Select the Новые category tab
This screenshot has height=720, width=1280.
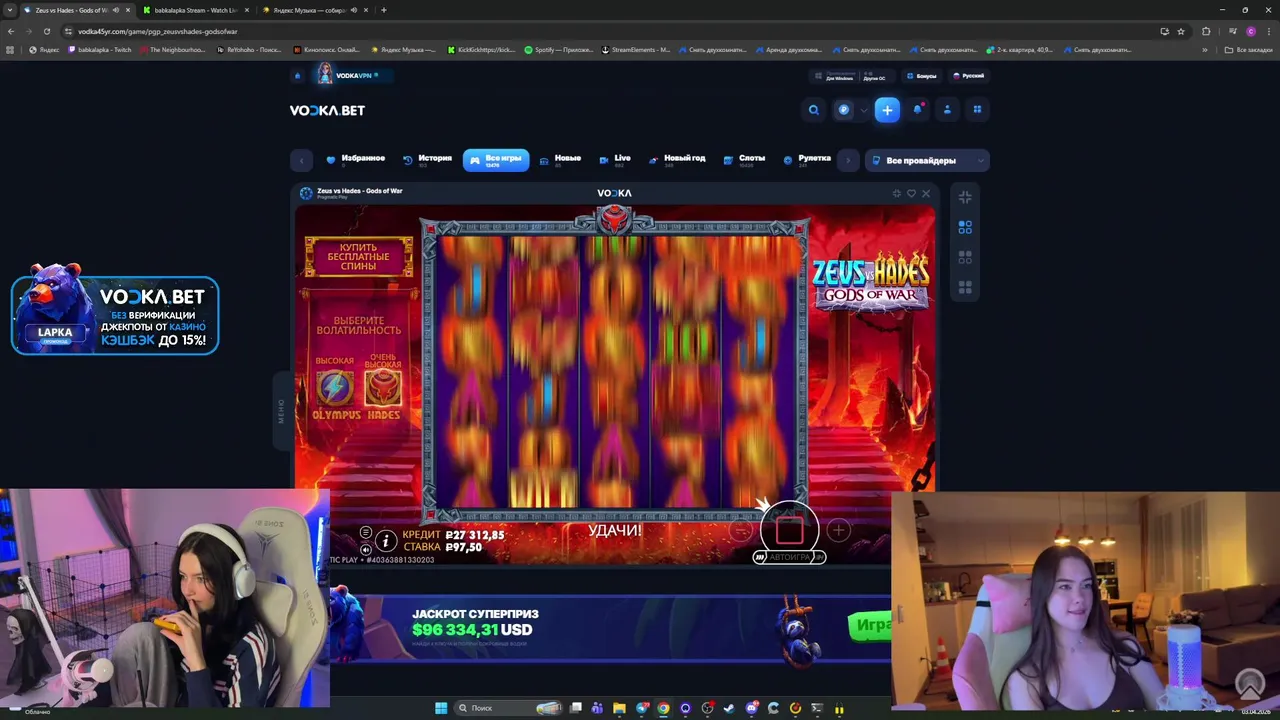(561, 159)
